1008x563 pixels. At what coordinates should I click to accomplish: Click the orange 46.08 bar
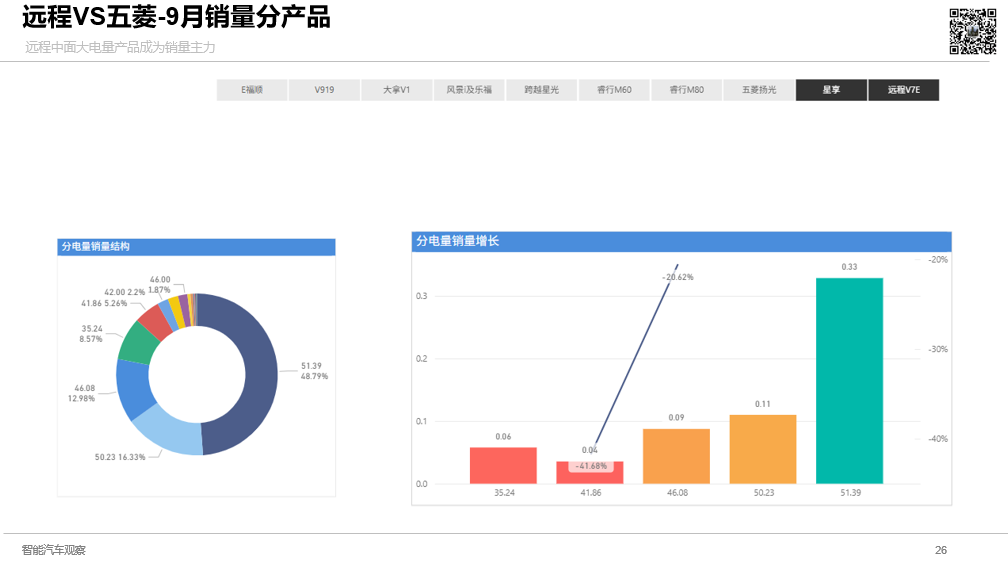(676, 456)
